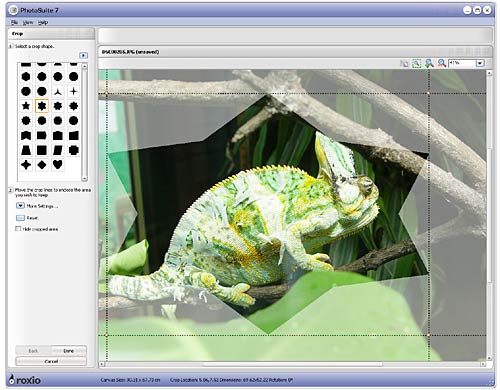
Task: Choose the rounded four-point star shape
Action: [26, 165]
